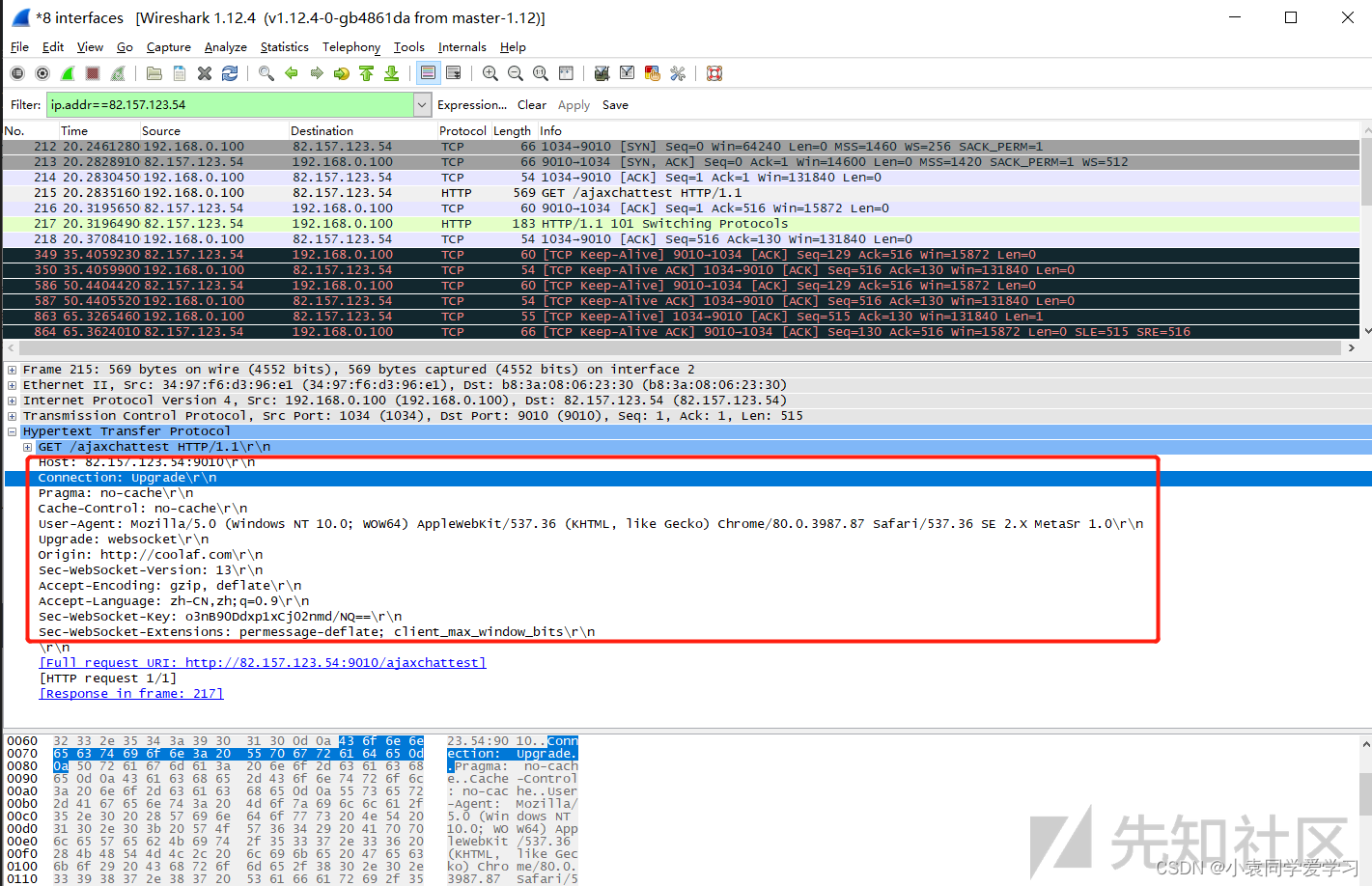This screenshot has height=886, width=1372.
Task: Clear the display filter
Action: (532, 105)
